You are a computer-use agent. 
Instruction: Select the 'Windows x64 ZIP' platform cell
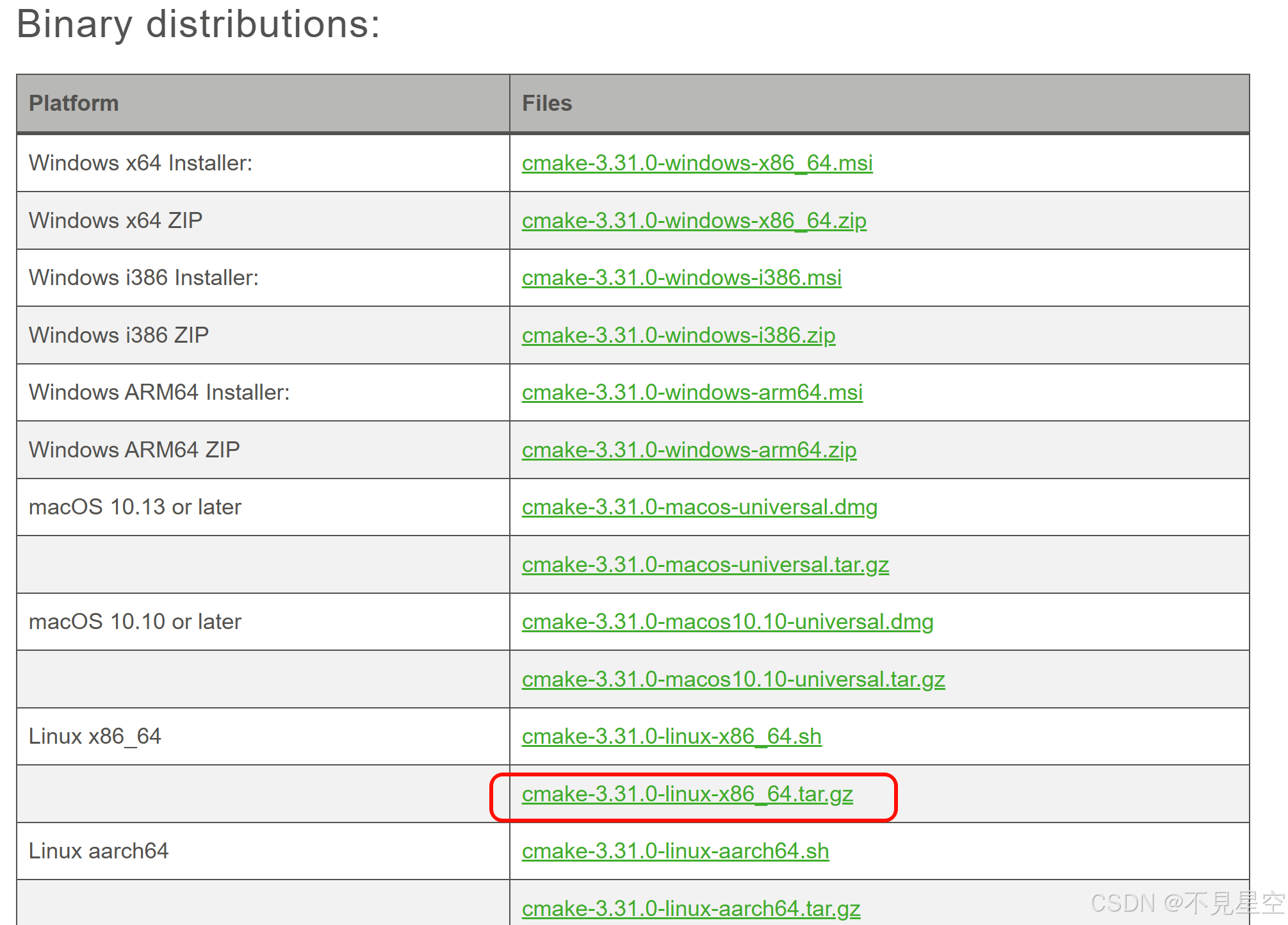tap(263, 220)
